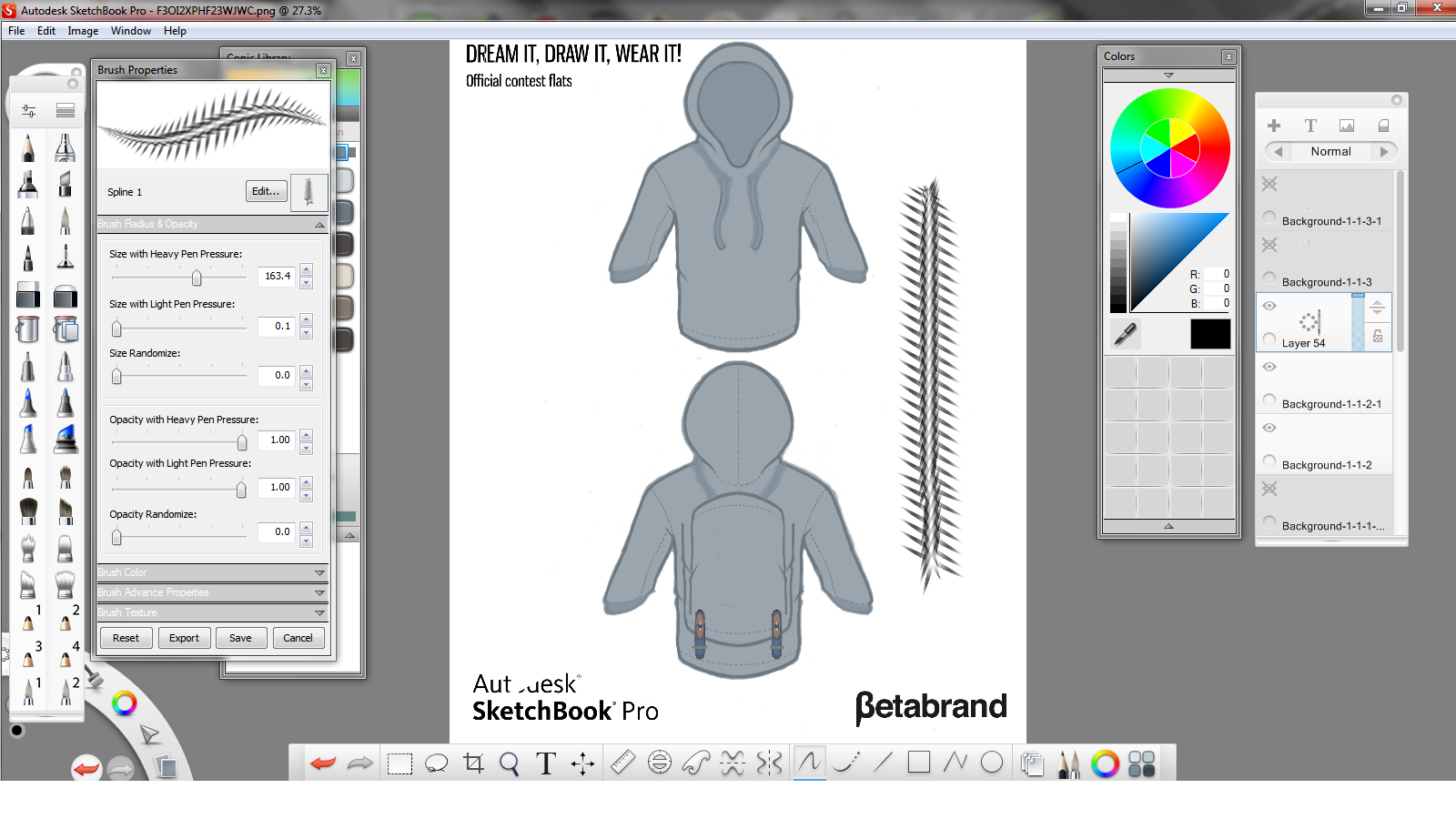Enable horizontal symmetry tool
This screenshot has width=1456, height=819.
[733, 763]
